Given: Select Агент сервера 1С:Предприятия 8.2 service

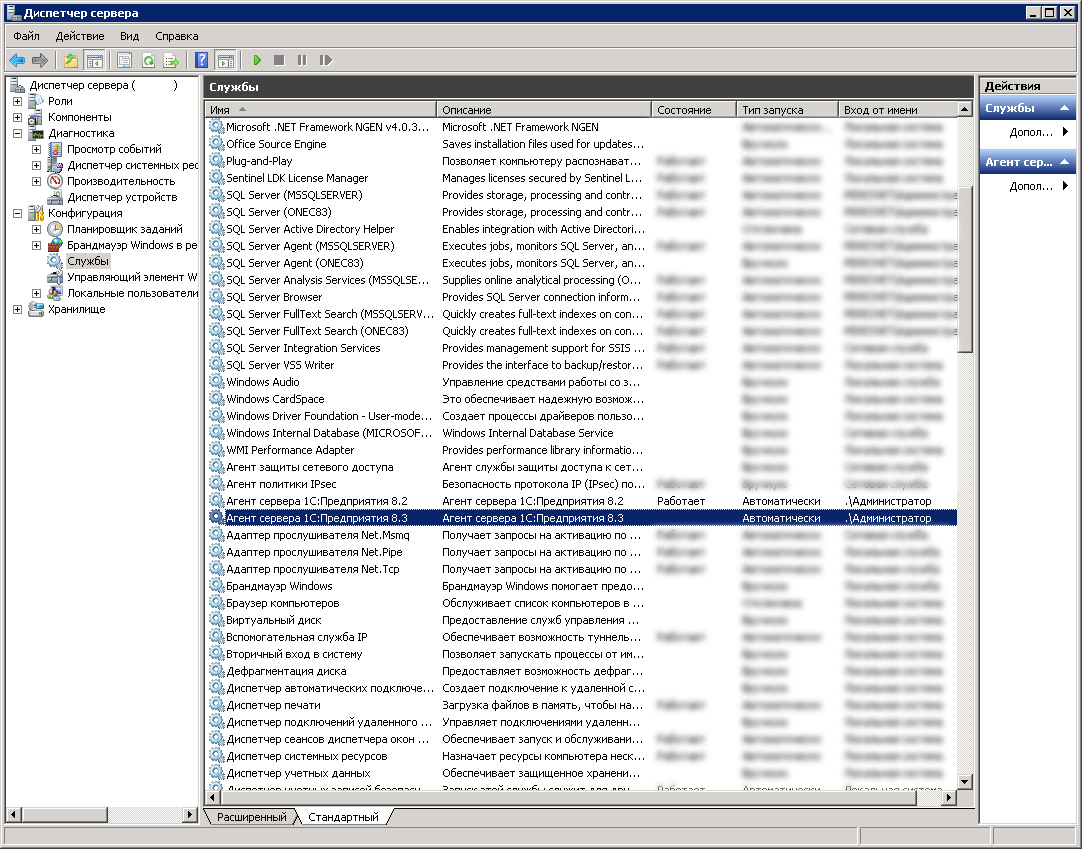Looking at the screenshot, I should tap(582, 501).
